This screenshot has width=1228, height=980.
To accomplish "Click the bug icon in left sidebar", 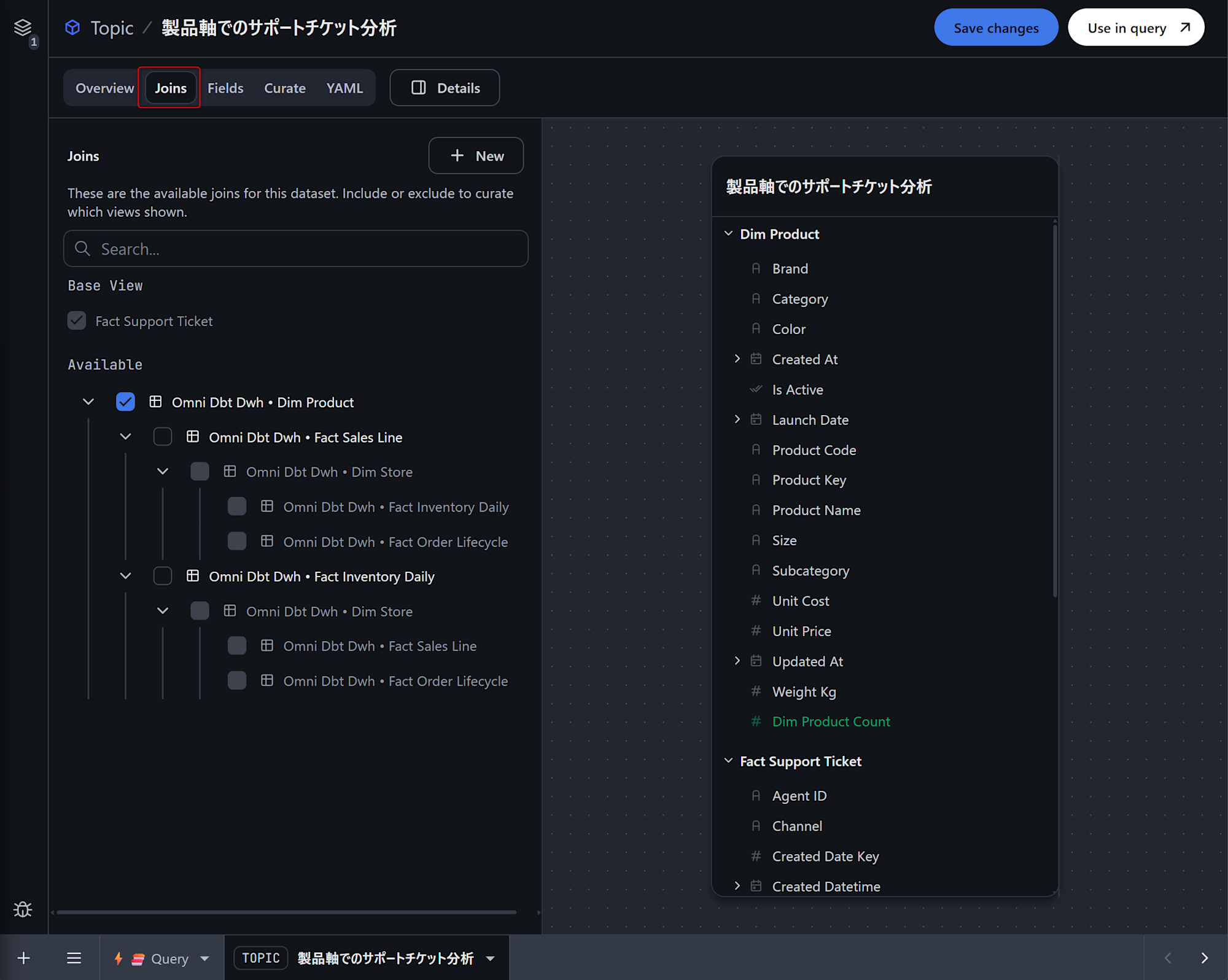I will (23, 909).
